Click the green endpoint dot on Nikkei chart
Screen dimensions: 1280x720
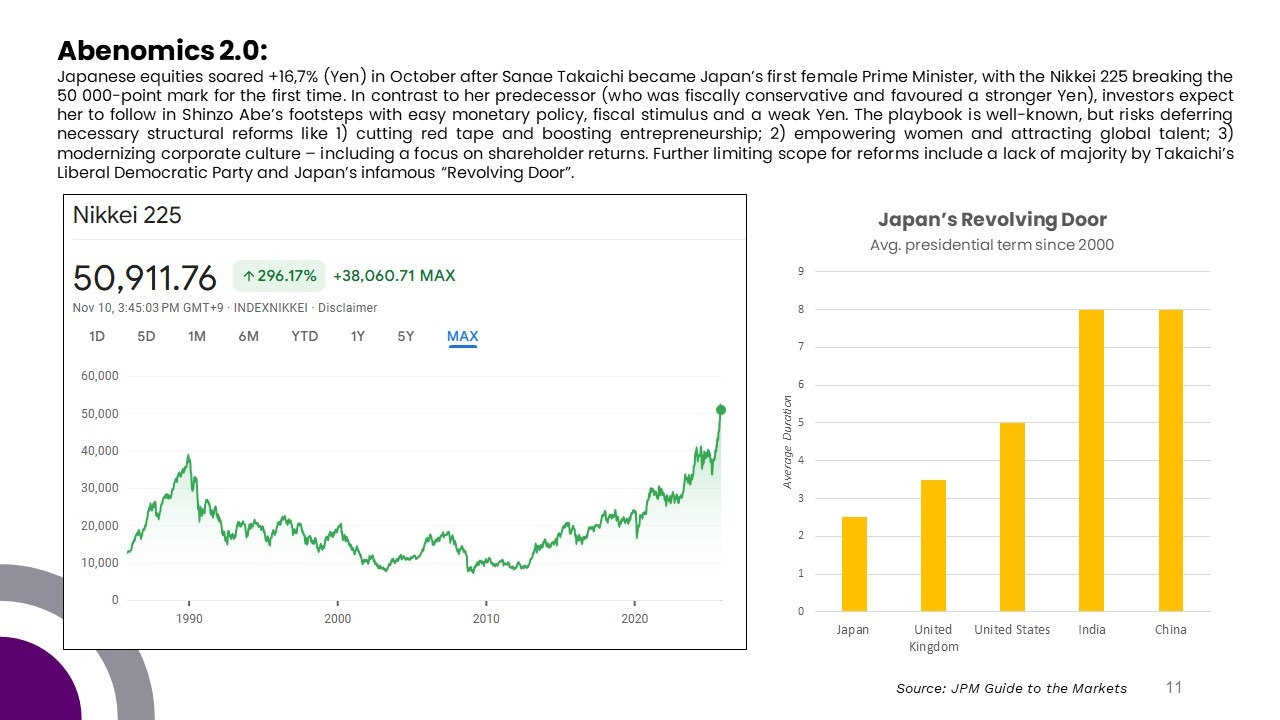pos(721,410)
